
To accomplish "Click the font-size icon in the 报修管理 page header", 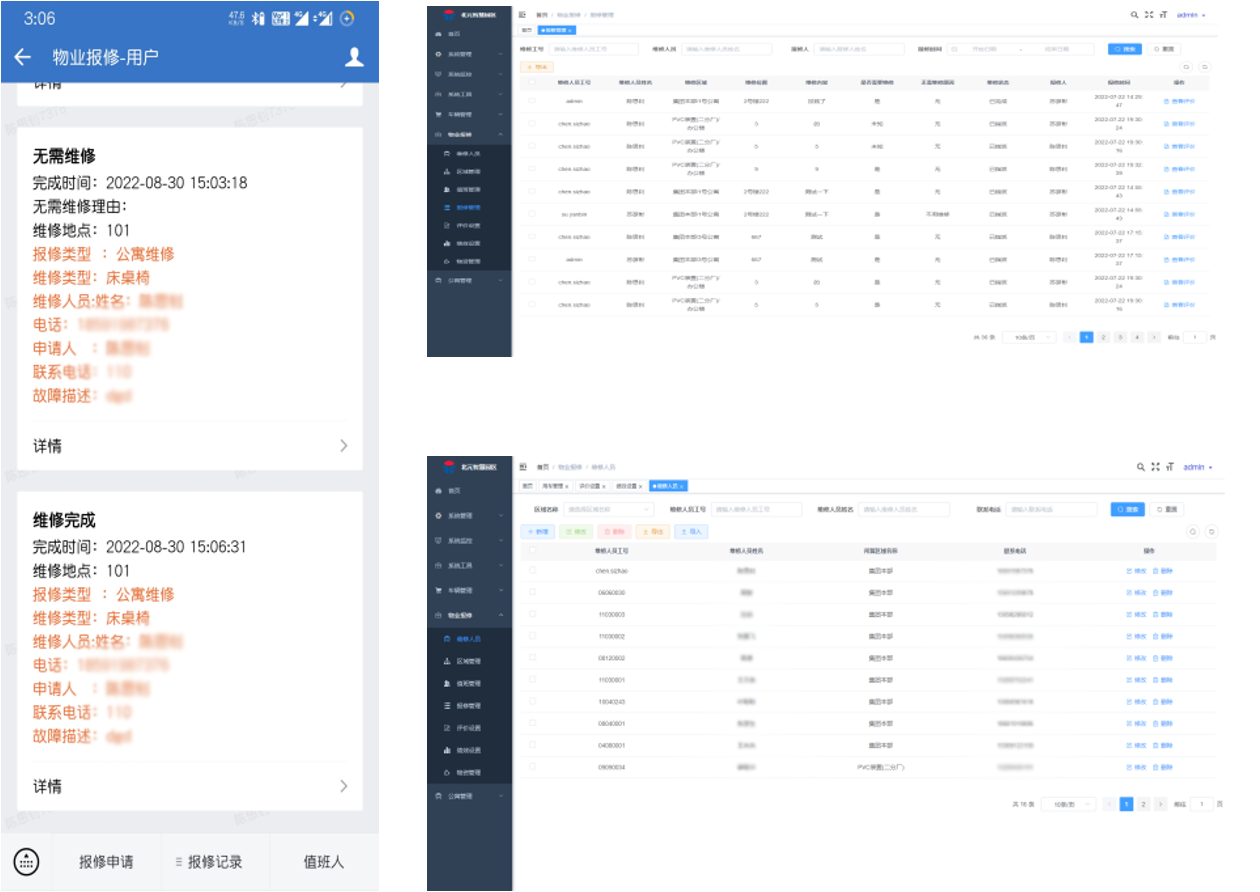I will point(1164,15).
